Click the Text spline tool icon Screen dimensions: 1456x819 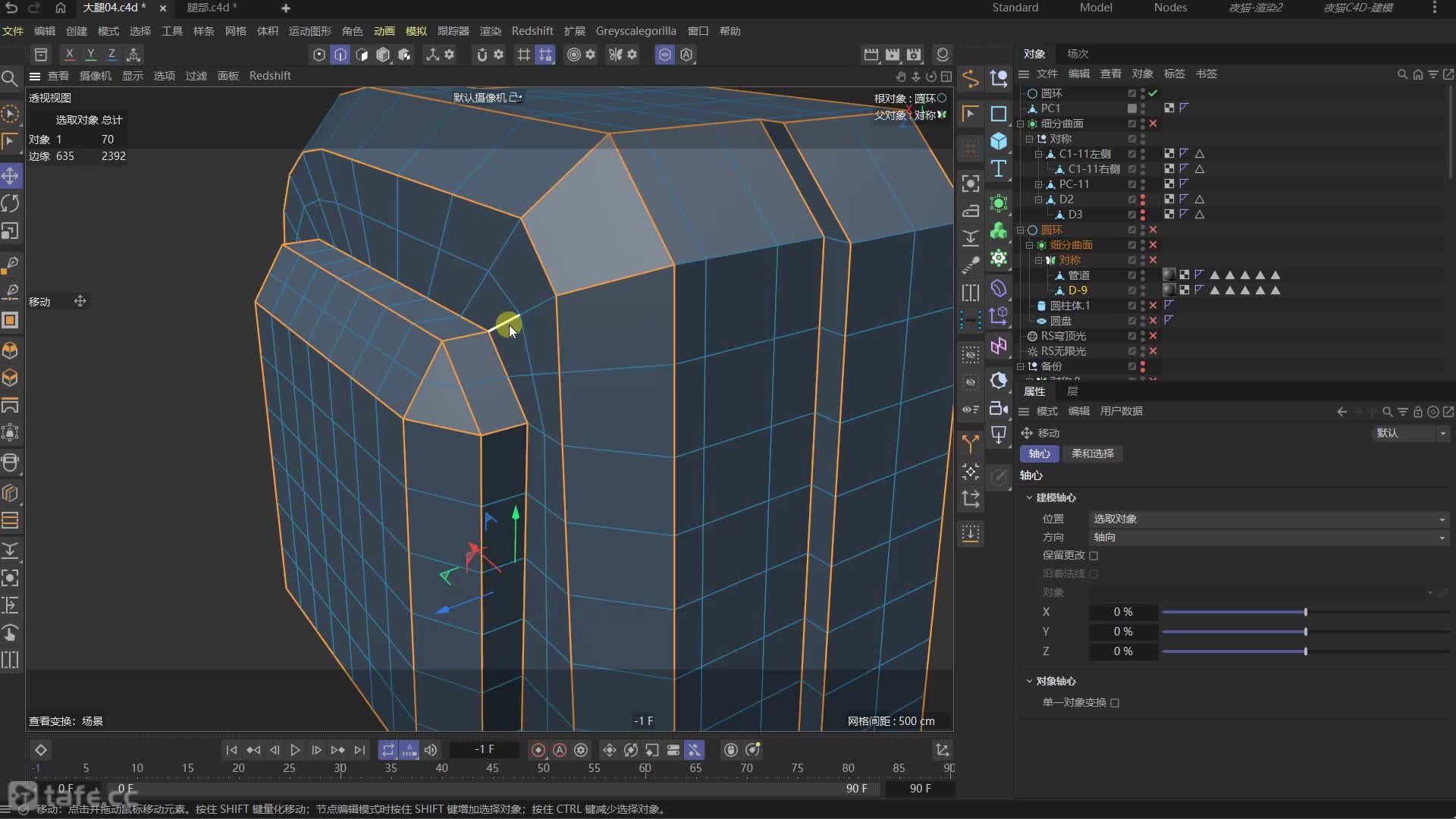[x=999, y=168]
